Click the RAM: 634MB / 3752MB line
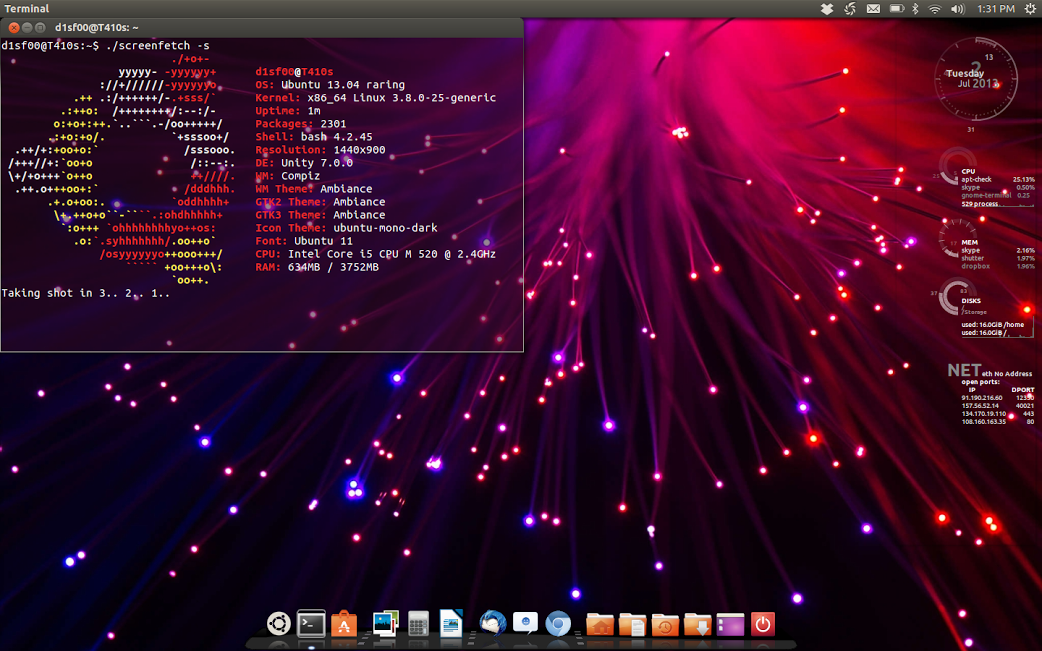 317,267
